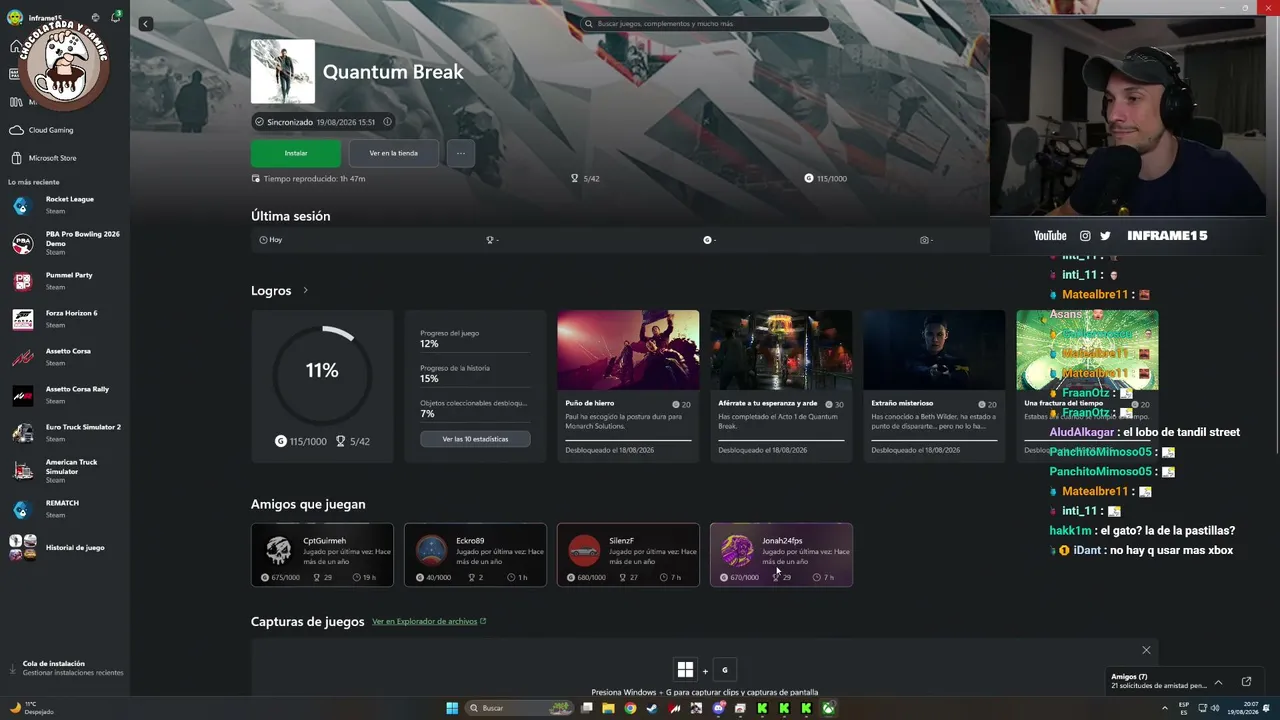Go back with the arrow button
1280x720 pixels.
pyautogui.click(x=146, y=24)
